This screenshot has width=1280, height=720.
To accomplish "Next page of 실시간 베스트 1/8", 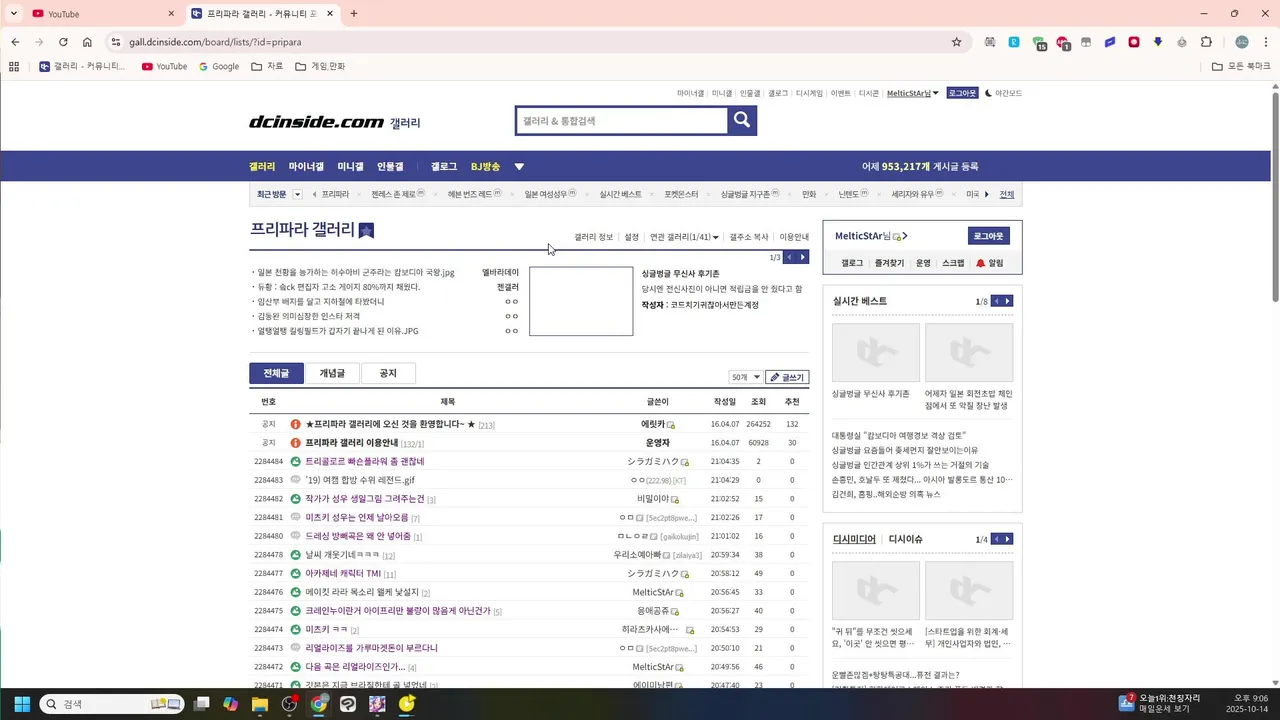I will [x=1007, y=301].
